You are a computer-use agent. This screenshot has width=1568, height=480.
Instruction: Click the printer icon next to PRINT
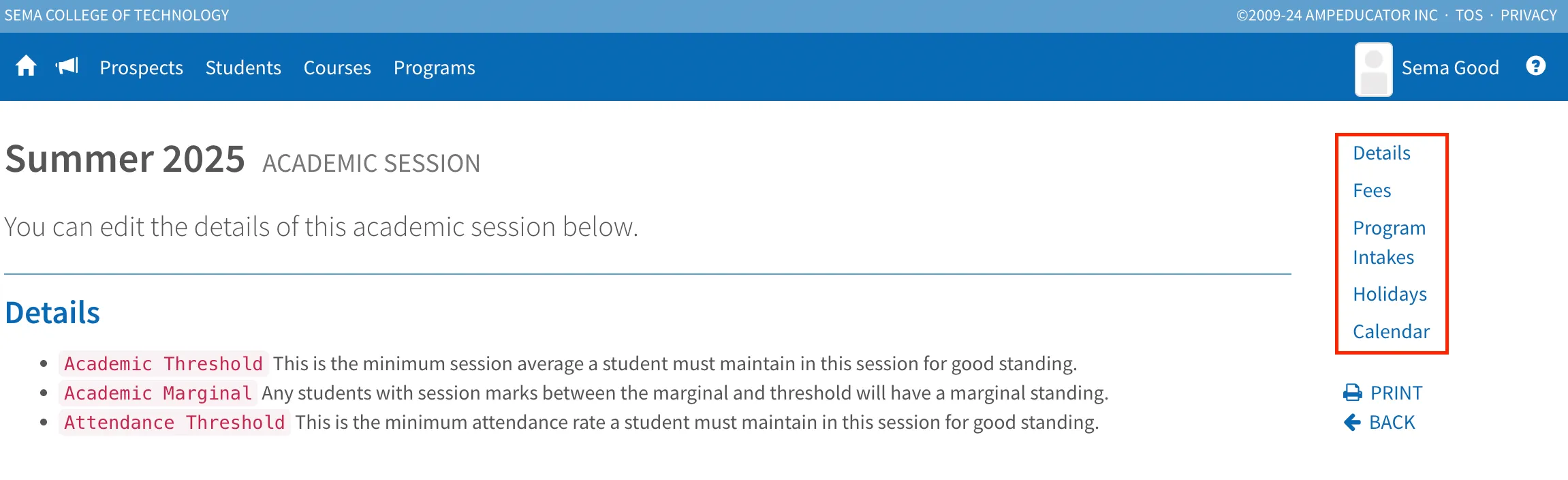pyautogui.click(x=1352, y=393)
